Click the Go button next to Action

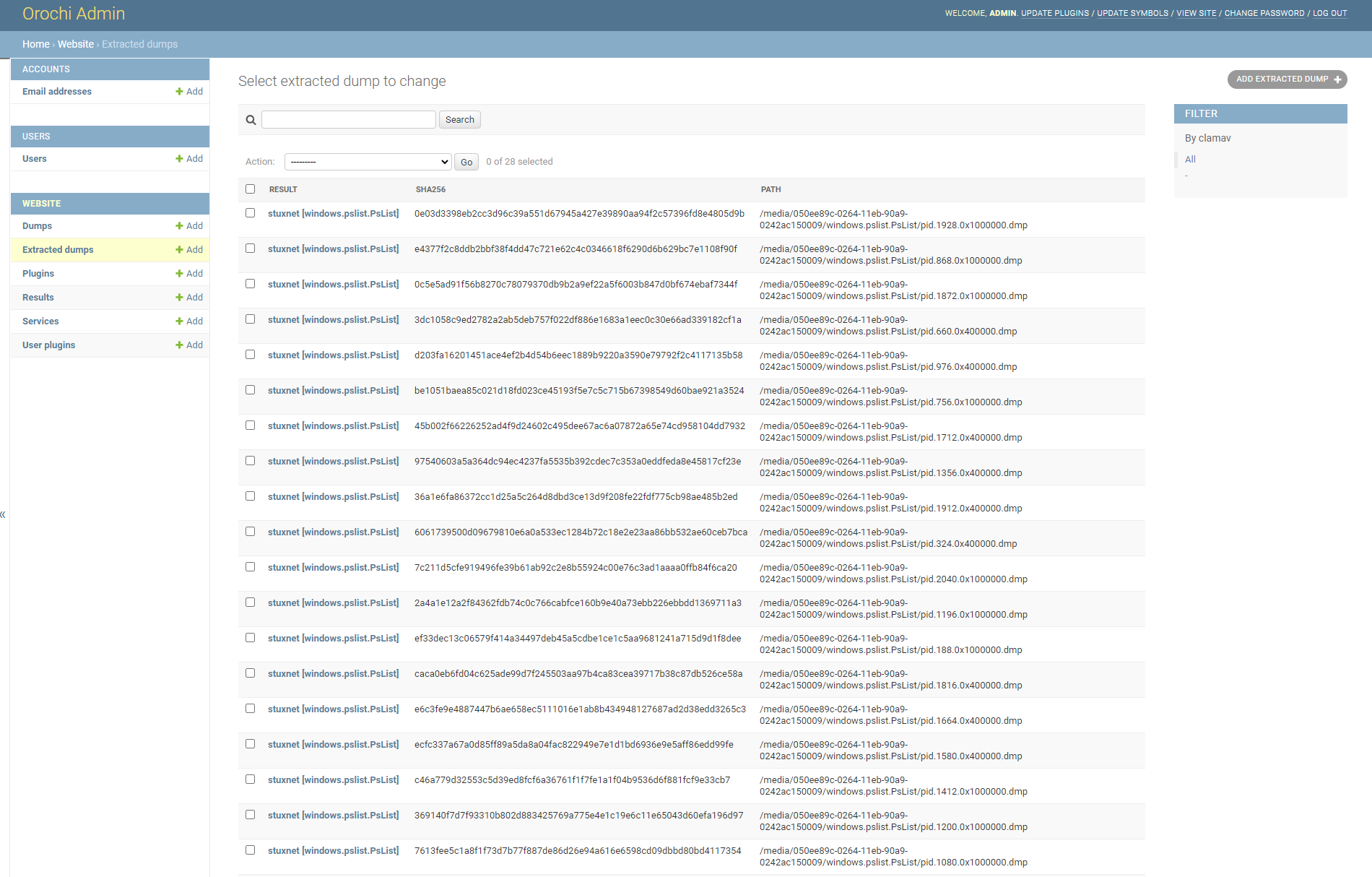point(466,162)
